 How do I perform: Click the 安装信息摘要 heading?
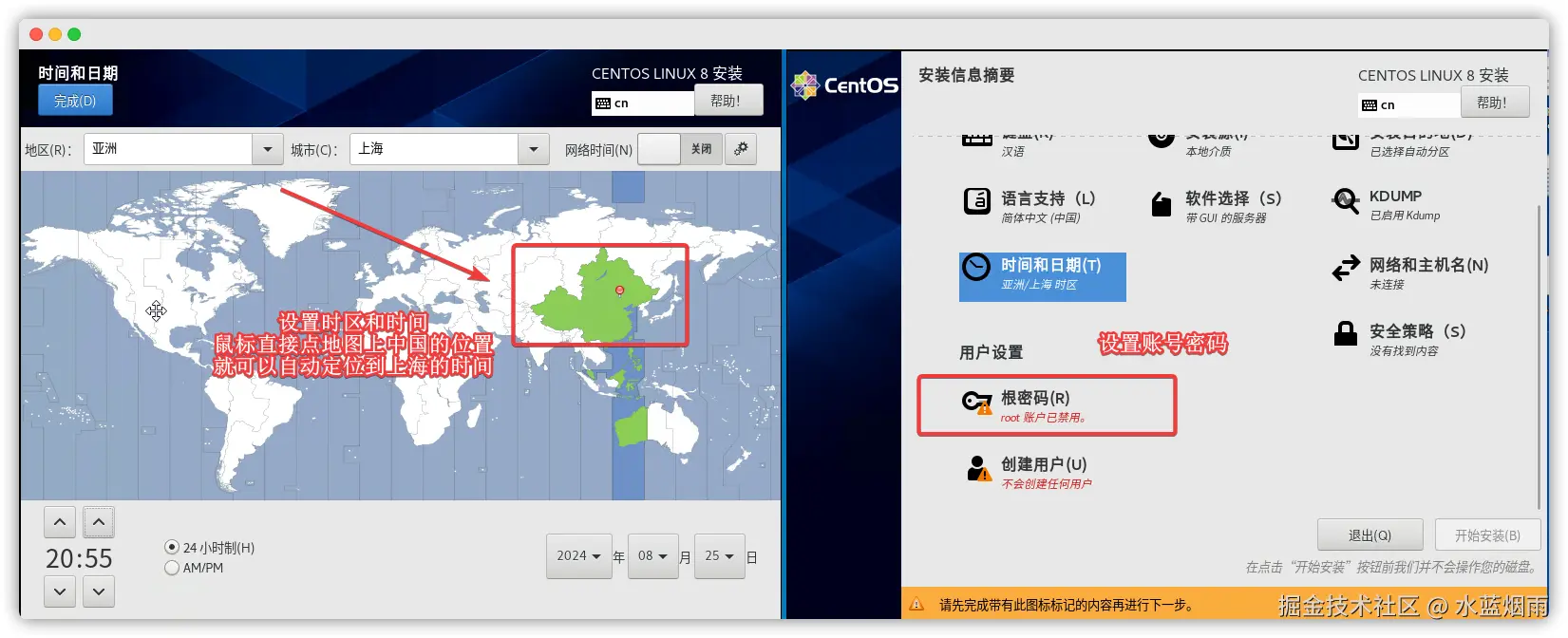click(966, 75)
